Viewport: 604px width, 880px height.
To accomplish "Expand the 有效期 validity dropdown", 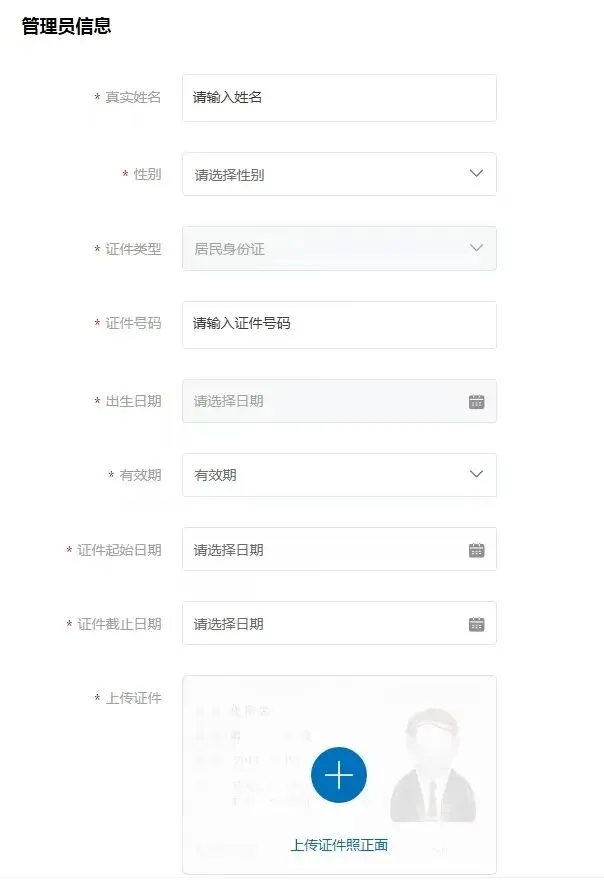I will click(x=339, y=475).
